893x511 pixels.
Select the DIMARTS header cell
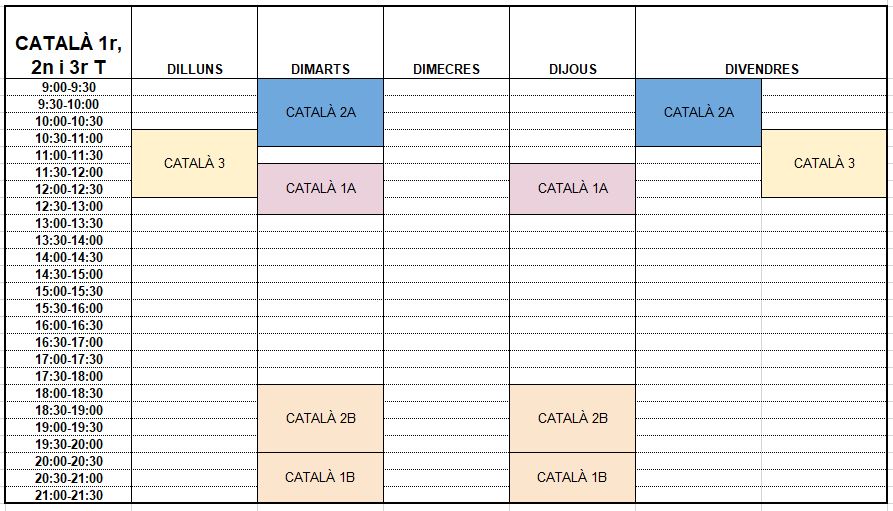pyautogui.click(x=321, y=43)
